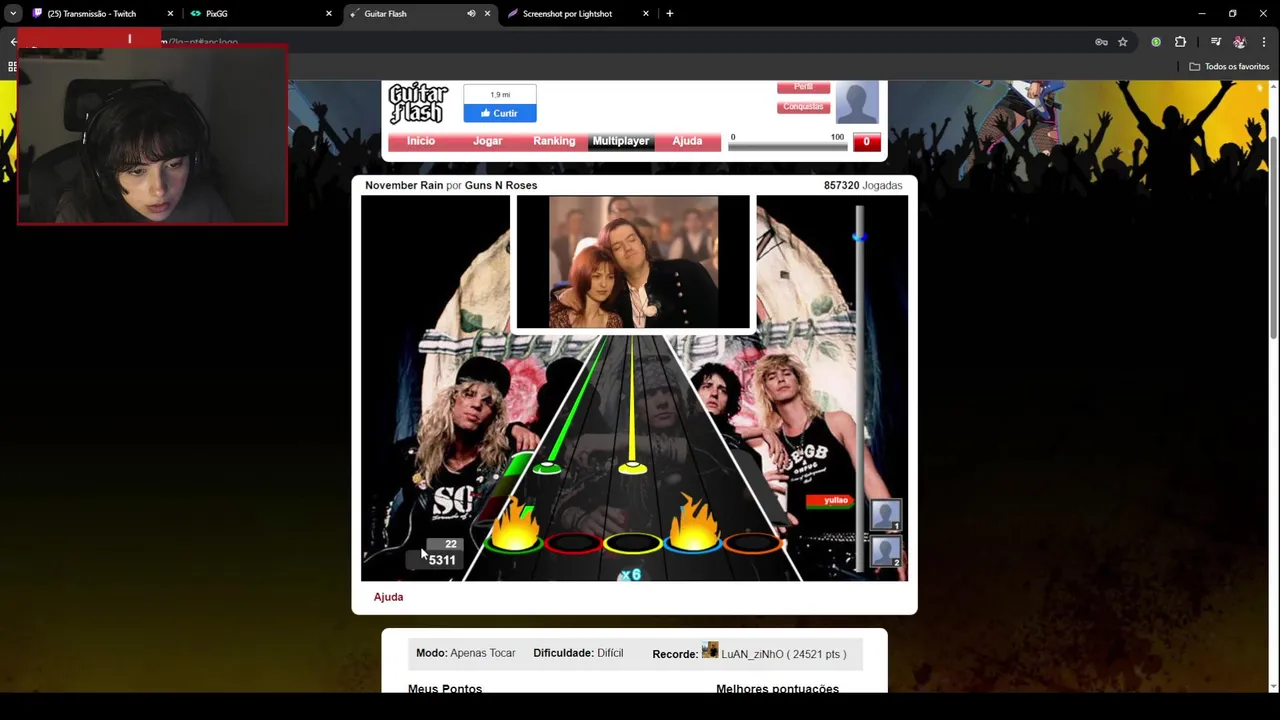Screen dimensions: 1280x720
Task: Click the Perfil button
Action: point(804,87)
